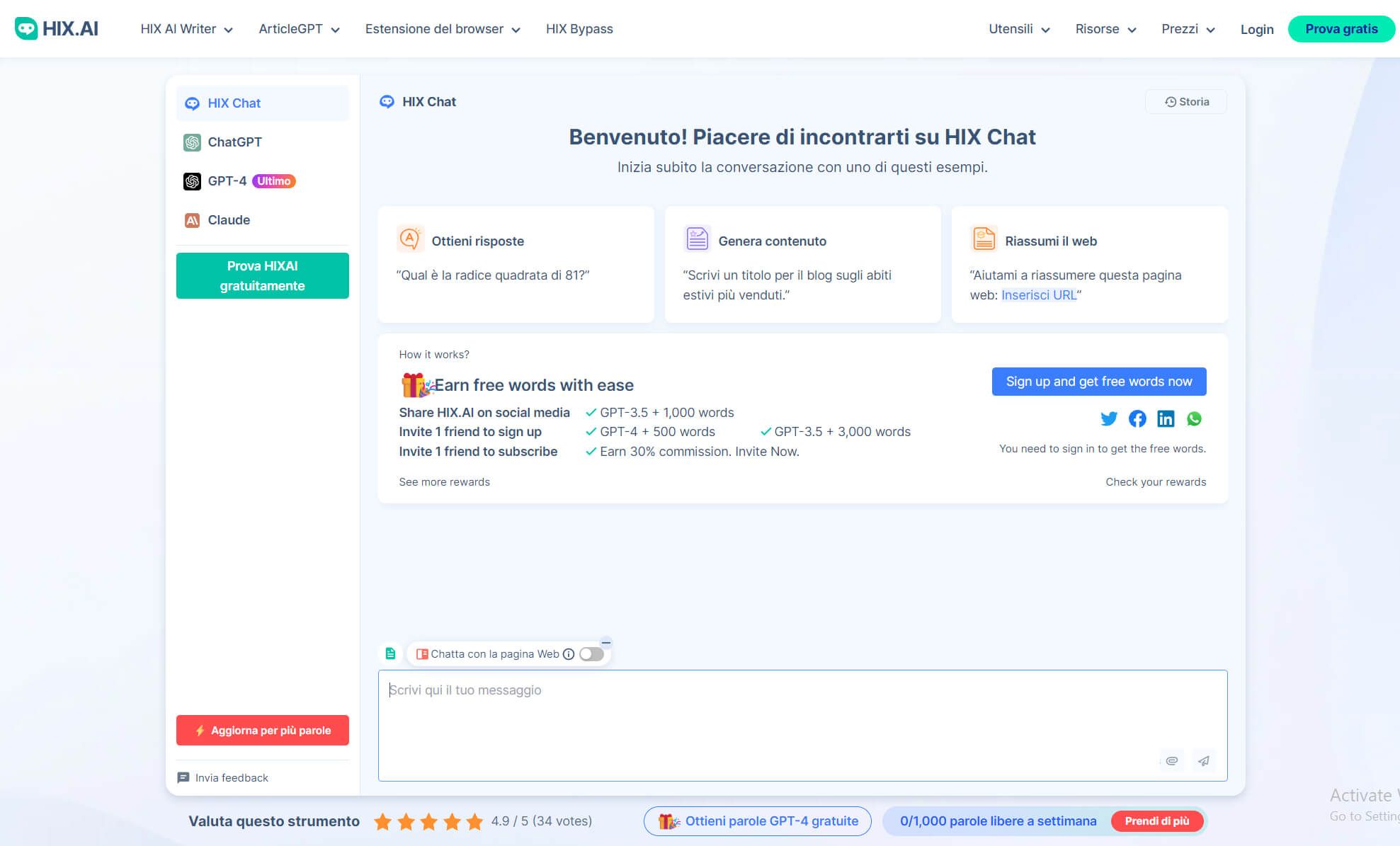Click the Login link

pos(1257,29)
